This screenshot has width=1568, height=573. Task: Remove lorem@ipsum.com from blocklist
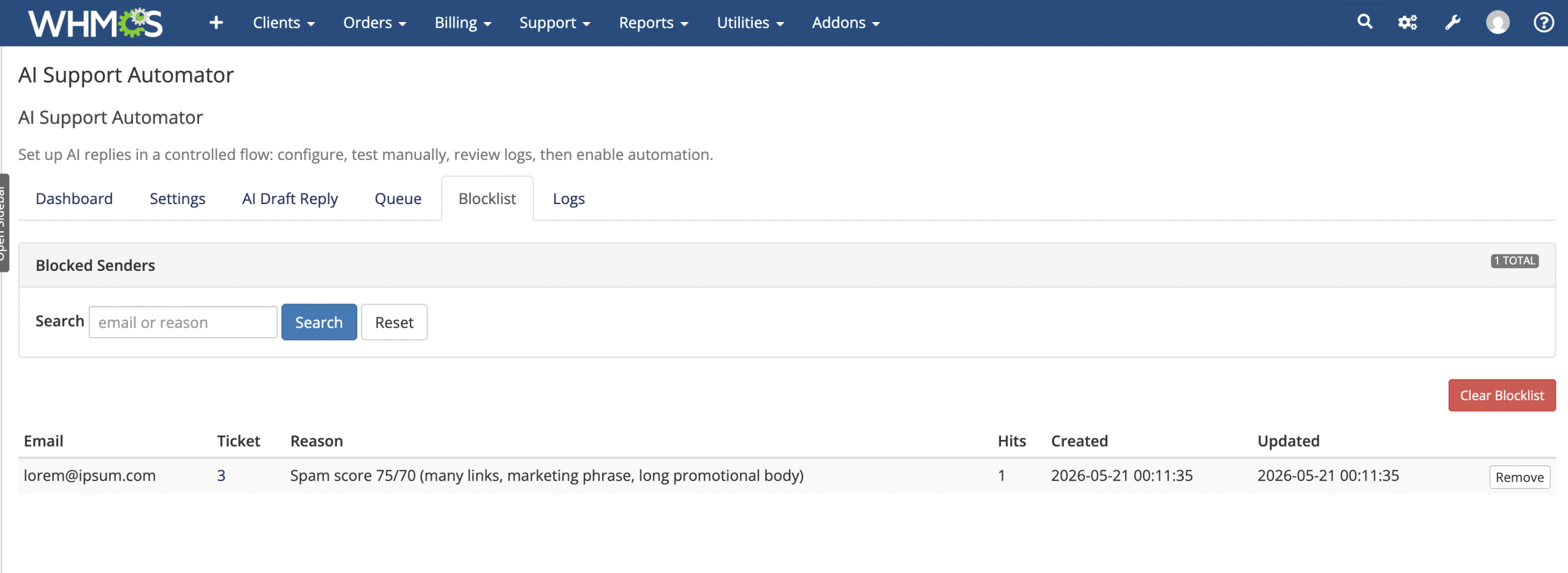tap(1520, 477)
